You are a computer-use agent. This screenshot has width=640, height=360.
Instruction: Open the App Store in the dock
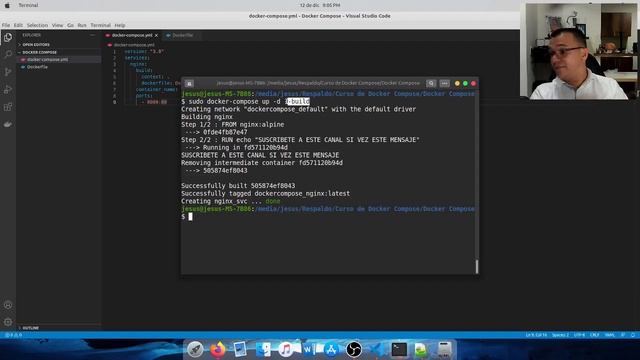click(x=331, y=349)
